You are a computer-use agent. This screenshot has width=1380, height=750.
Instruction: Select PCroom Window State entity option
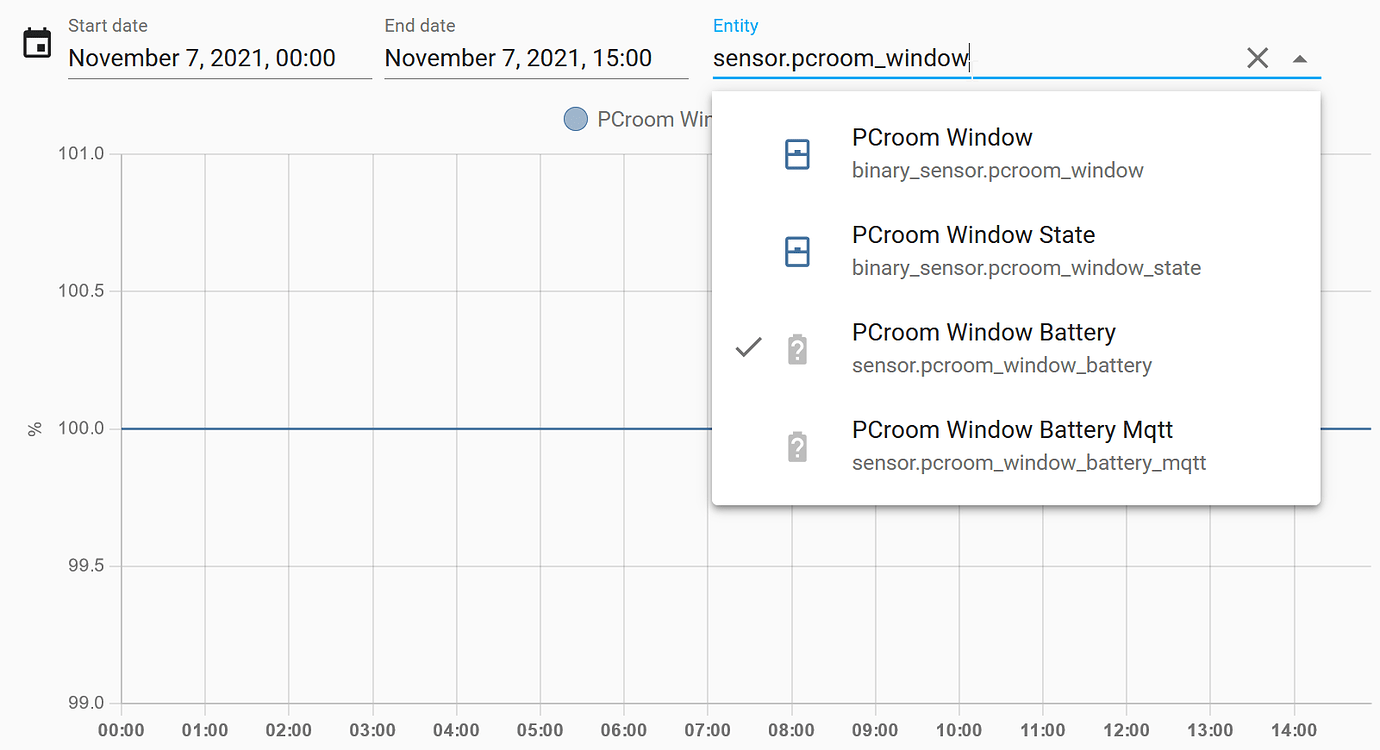pyautogui.click(x=1016, y=251)
